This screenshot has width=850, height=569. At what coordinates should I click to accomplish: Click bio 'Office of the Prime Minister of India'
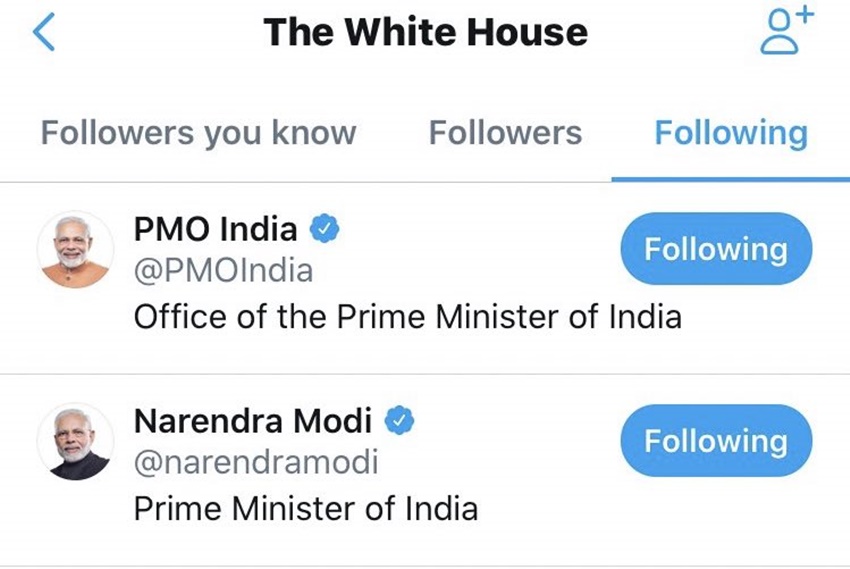407,317
